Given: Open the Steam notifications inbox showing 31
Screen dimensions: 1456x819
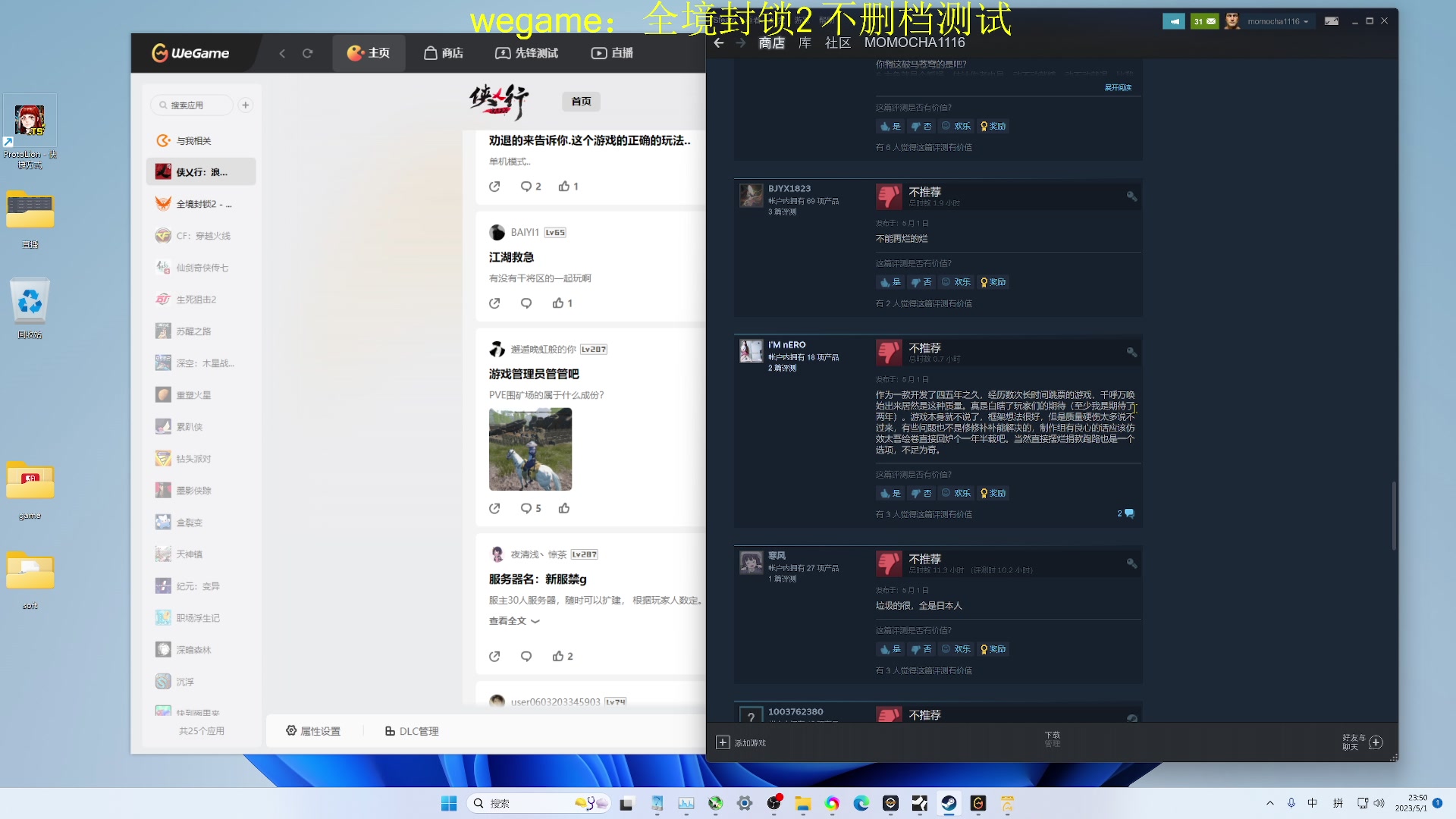Looking at the screenshot, I should (x=1204, y=21).
